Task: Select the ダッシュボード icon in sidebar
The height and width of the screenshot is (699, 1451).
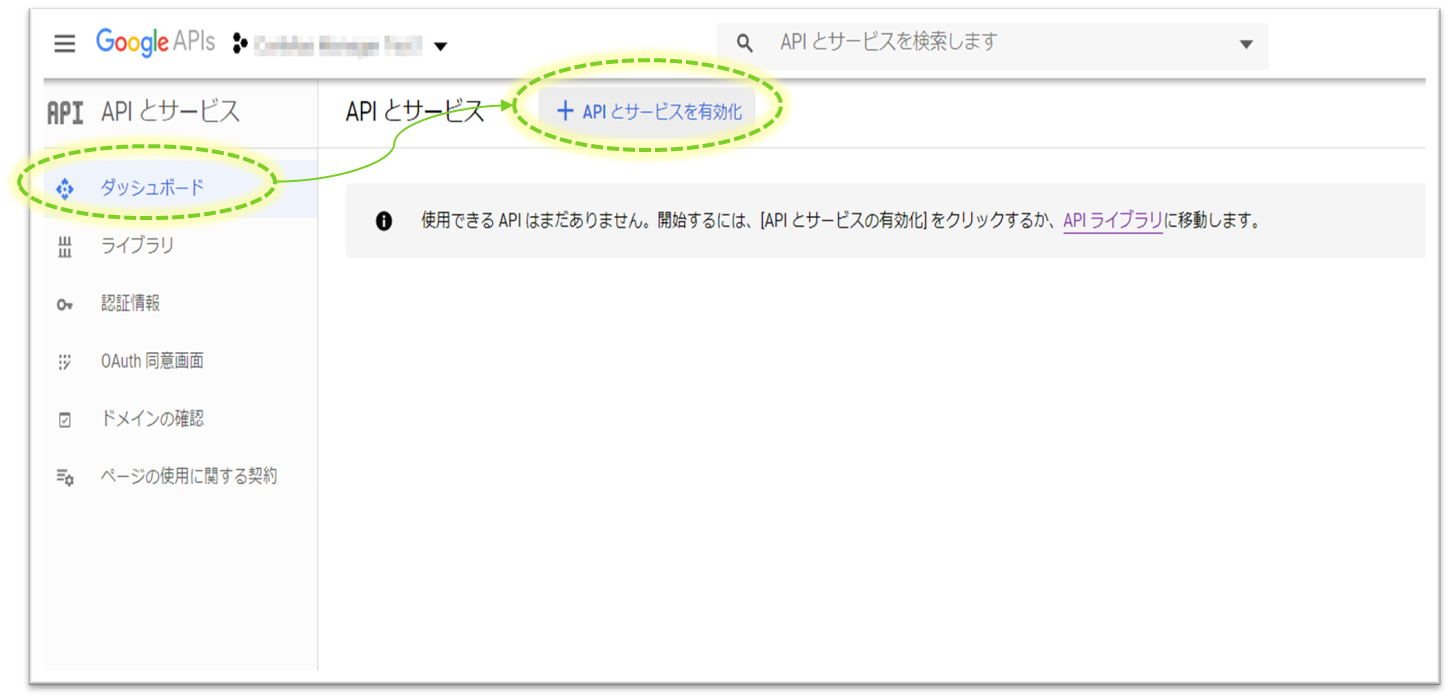Action: point(65,188)
